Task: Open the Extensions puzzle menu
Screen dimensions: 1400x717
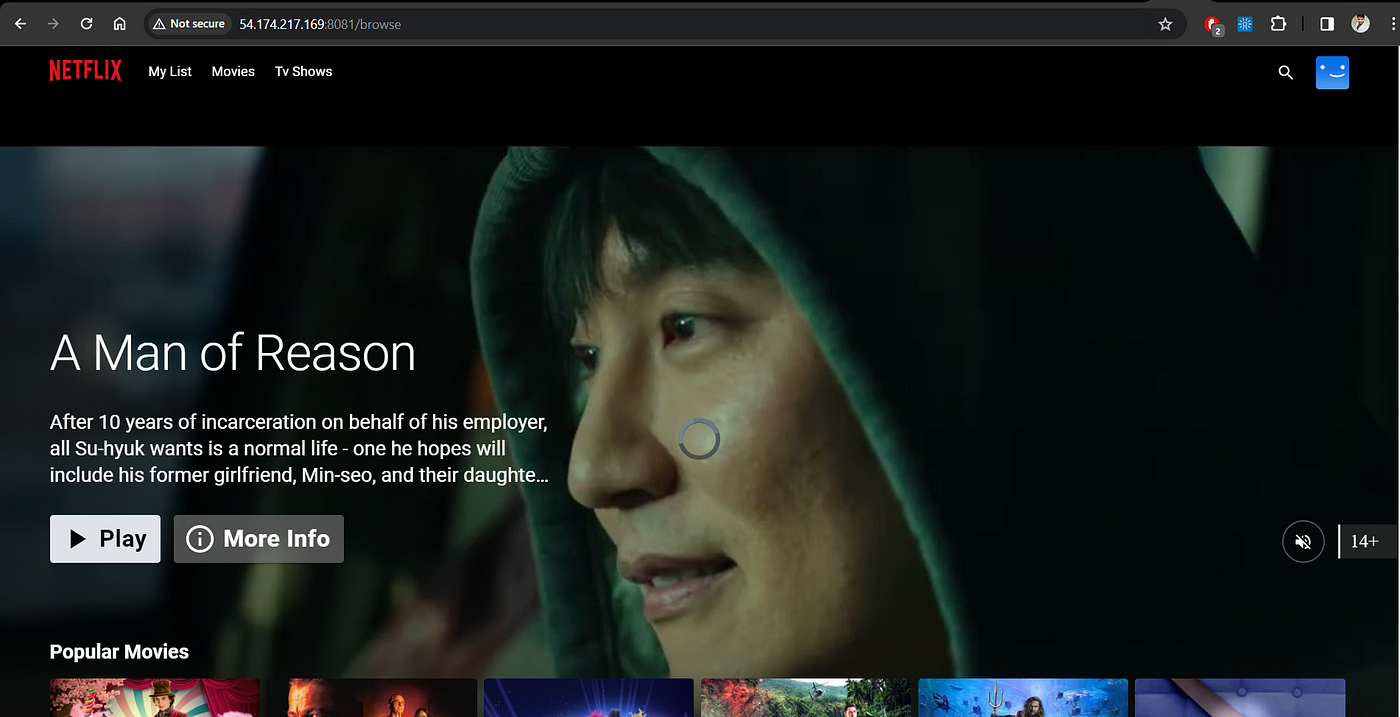Action: tap(1278, 24)
